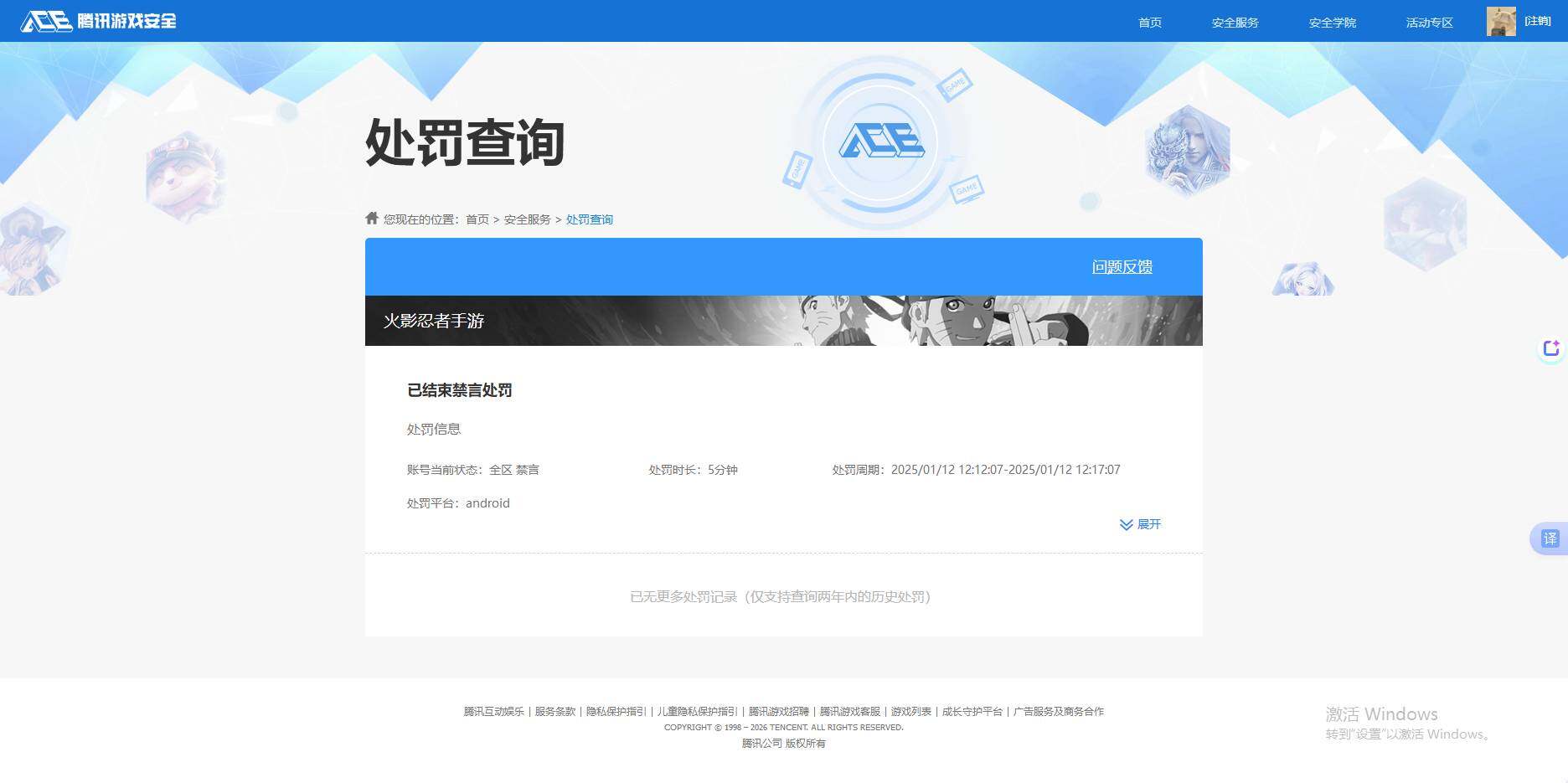1568x783 pixels.
Task: Select 首页 in the top navigation bar
Action: (x=1149, y=23)
